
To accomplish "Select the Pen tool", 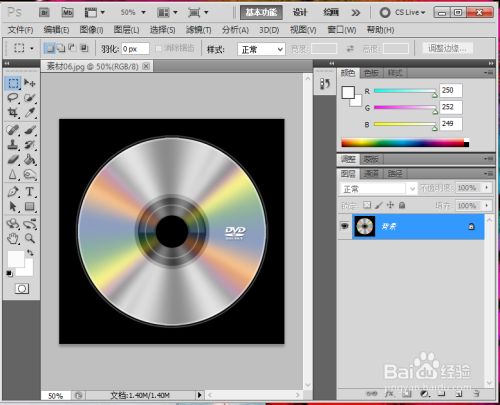I will click(13, 192).
